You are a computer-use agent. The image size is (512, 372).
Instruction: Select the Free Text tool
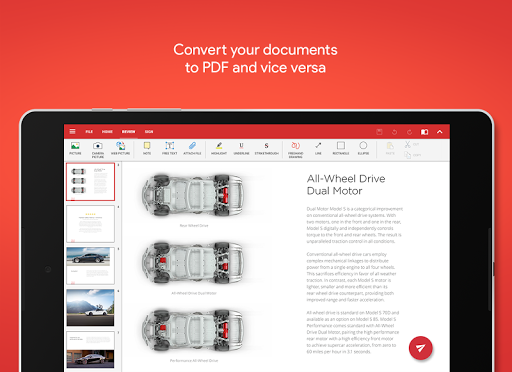(169, 148)
